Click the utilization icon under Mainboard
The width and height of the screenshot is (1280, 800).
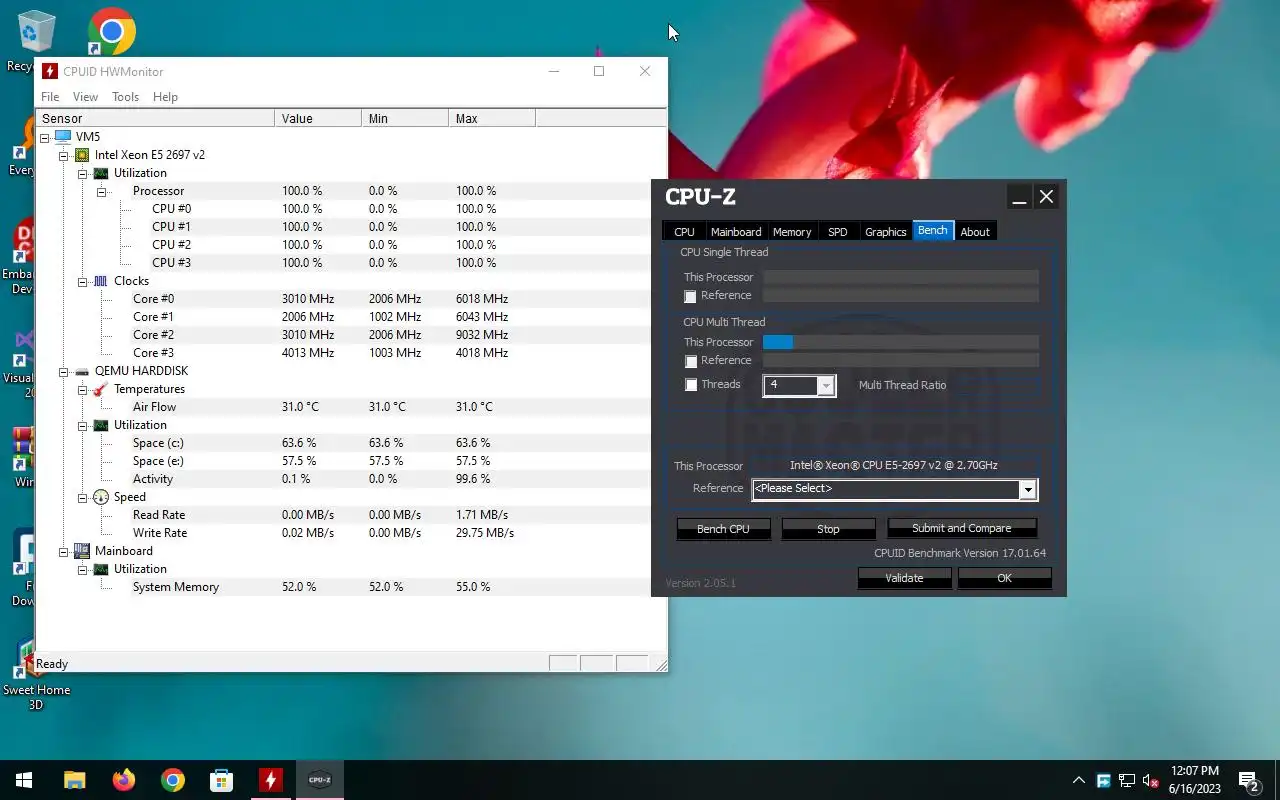[x=101, y=569]
